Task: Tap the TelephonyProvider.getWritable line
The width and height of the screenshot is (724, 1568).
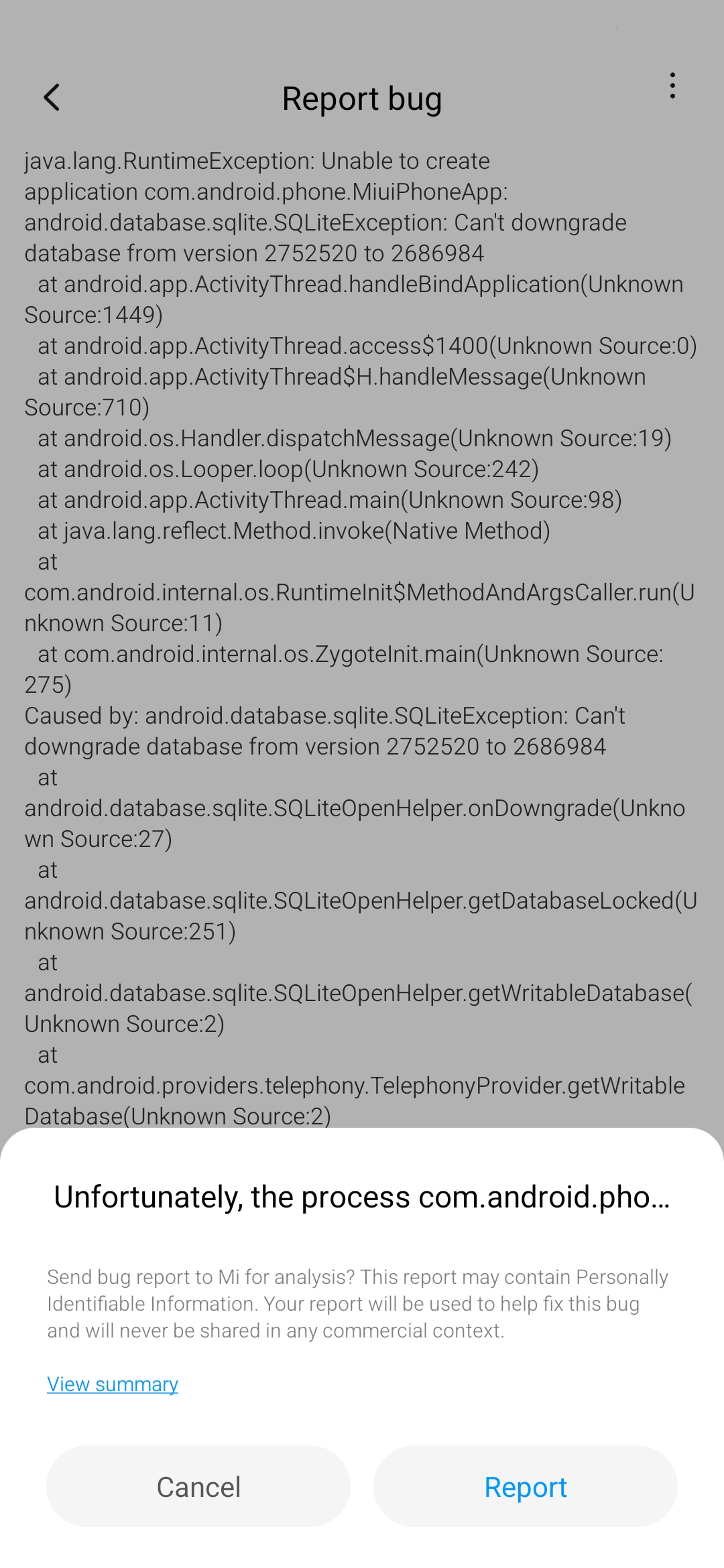Action: [x=355, y=1086]
